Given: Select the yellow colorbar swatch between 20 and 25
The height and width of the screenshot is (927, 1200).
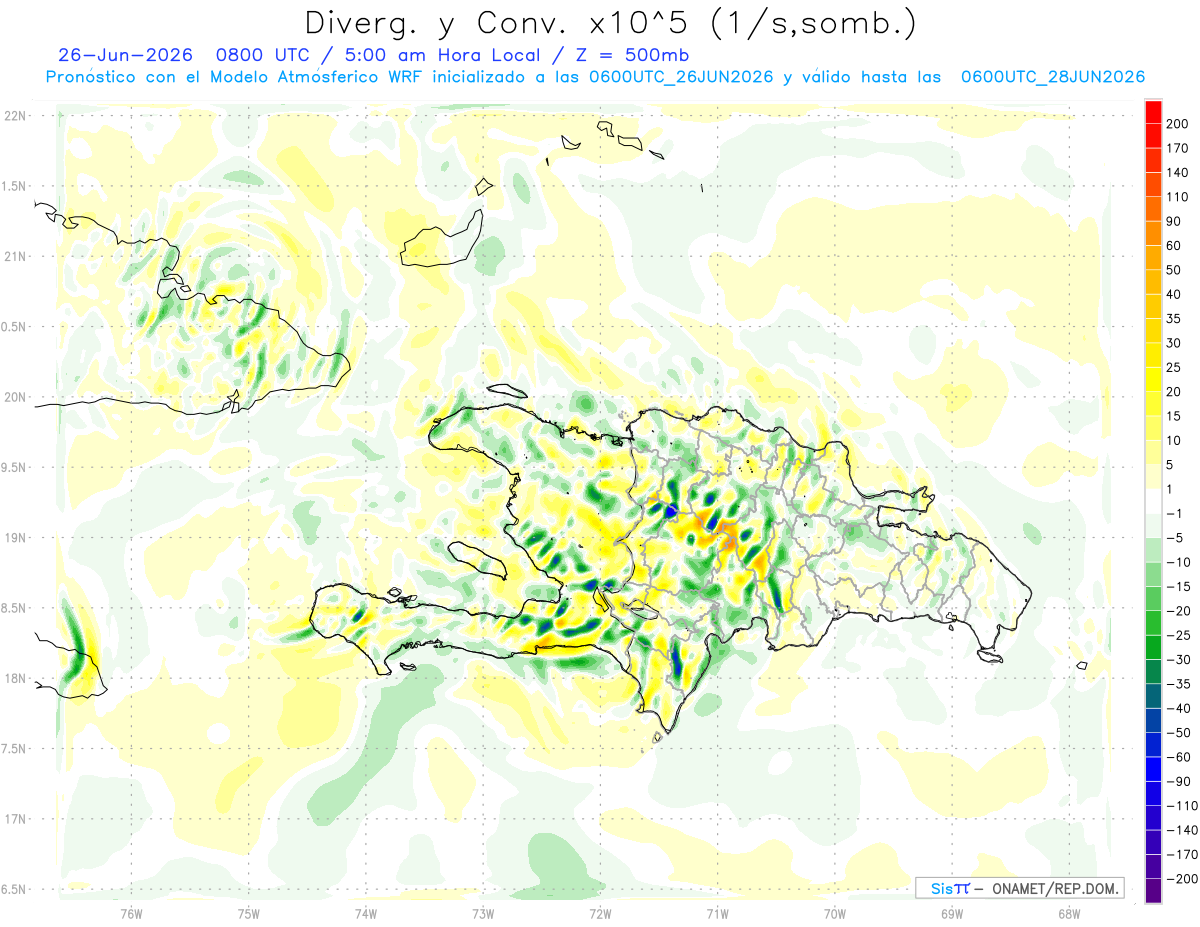Looking at the screenshot, I should coord(1153,380).
